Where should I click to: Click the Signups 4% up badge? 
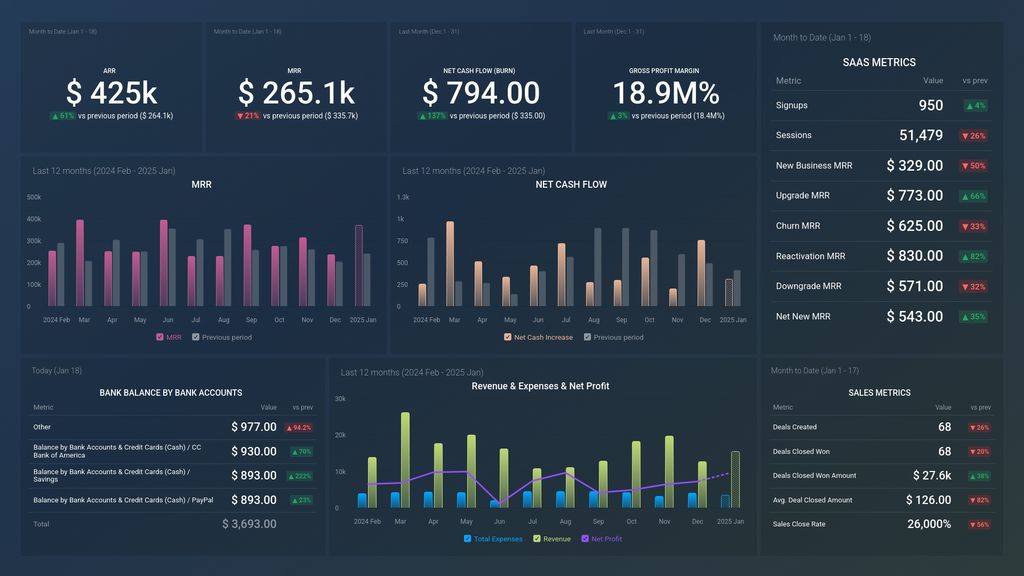[976, 106]
